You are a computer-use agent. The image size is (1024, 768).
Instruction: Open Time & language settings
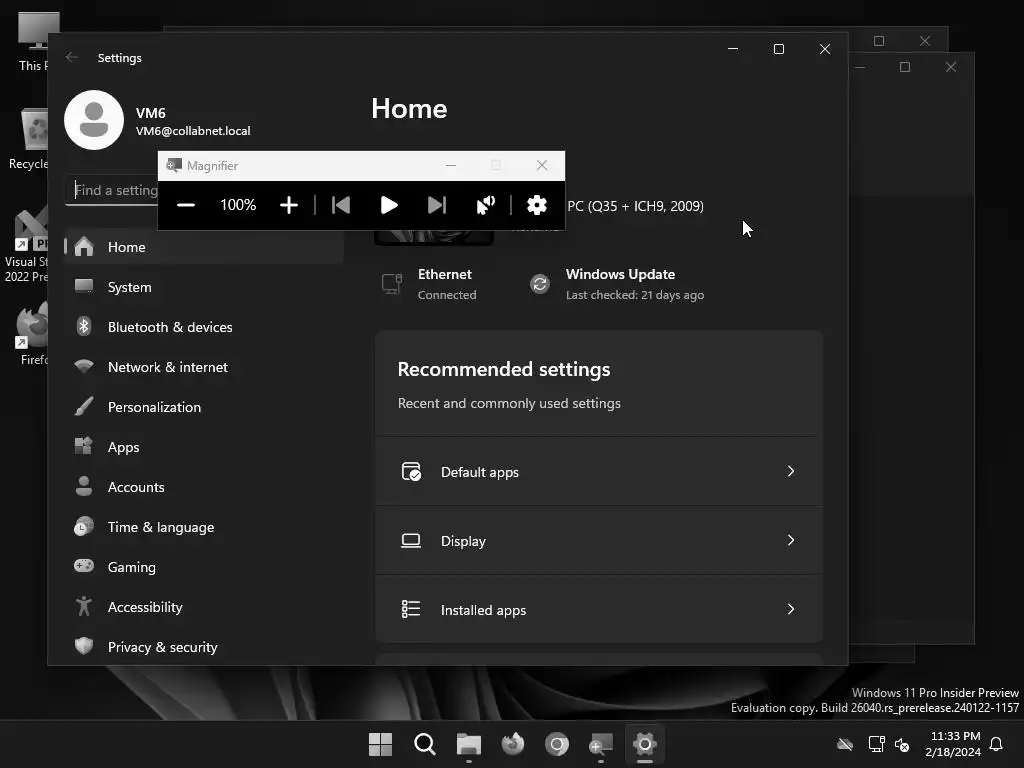[204, 527]
